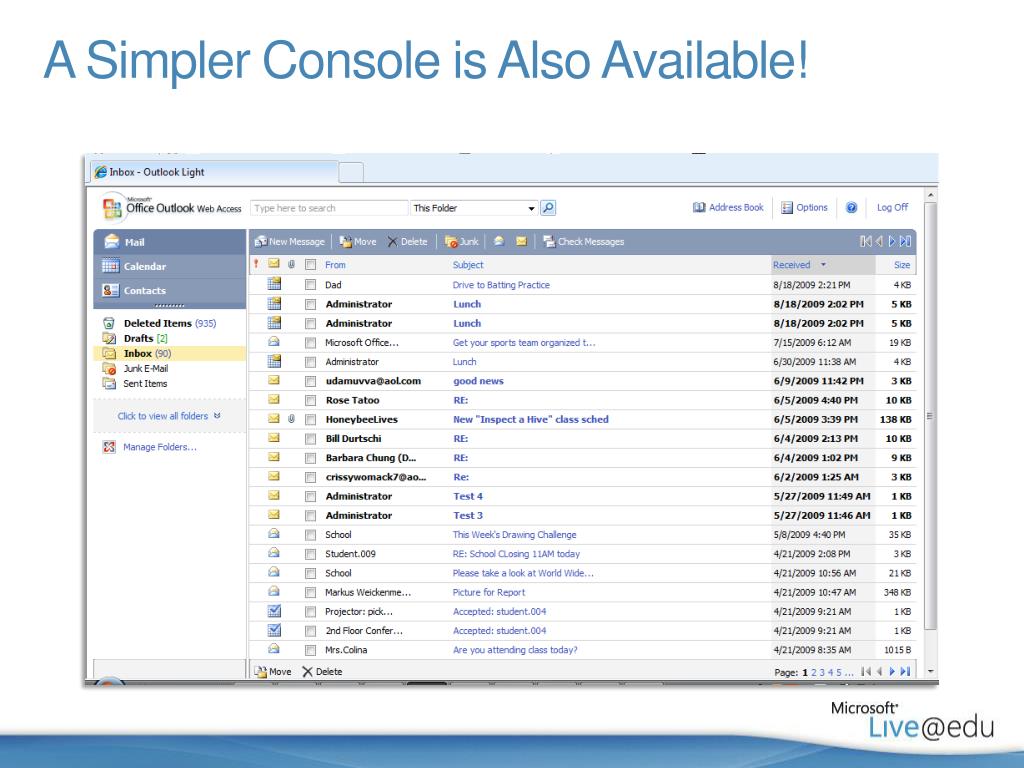Viewport: 1024px width, 768px height.
Task: Check the box for udamuvva@aol.com message
Action: (310, 381)
